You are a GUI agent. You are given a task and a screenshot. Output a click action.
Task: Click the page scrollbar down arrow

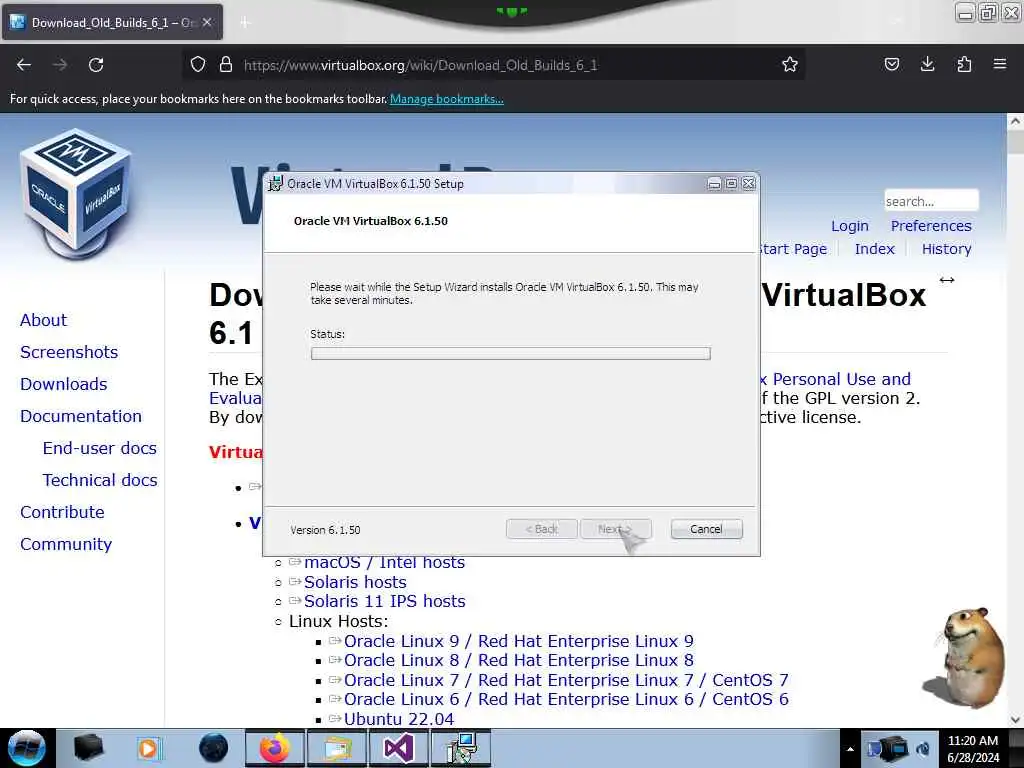(x=1015, y=720)
